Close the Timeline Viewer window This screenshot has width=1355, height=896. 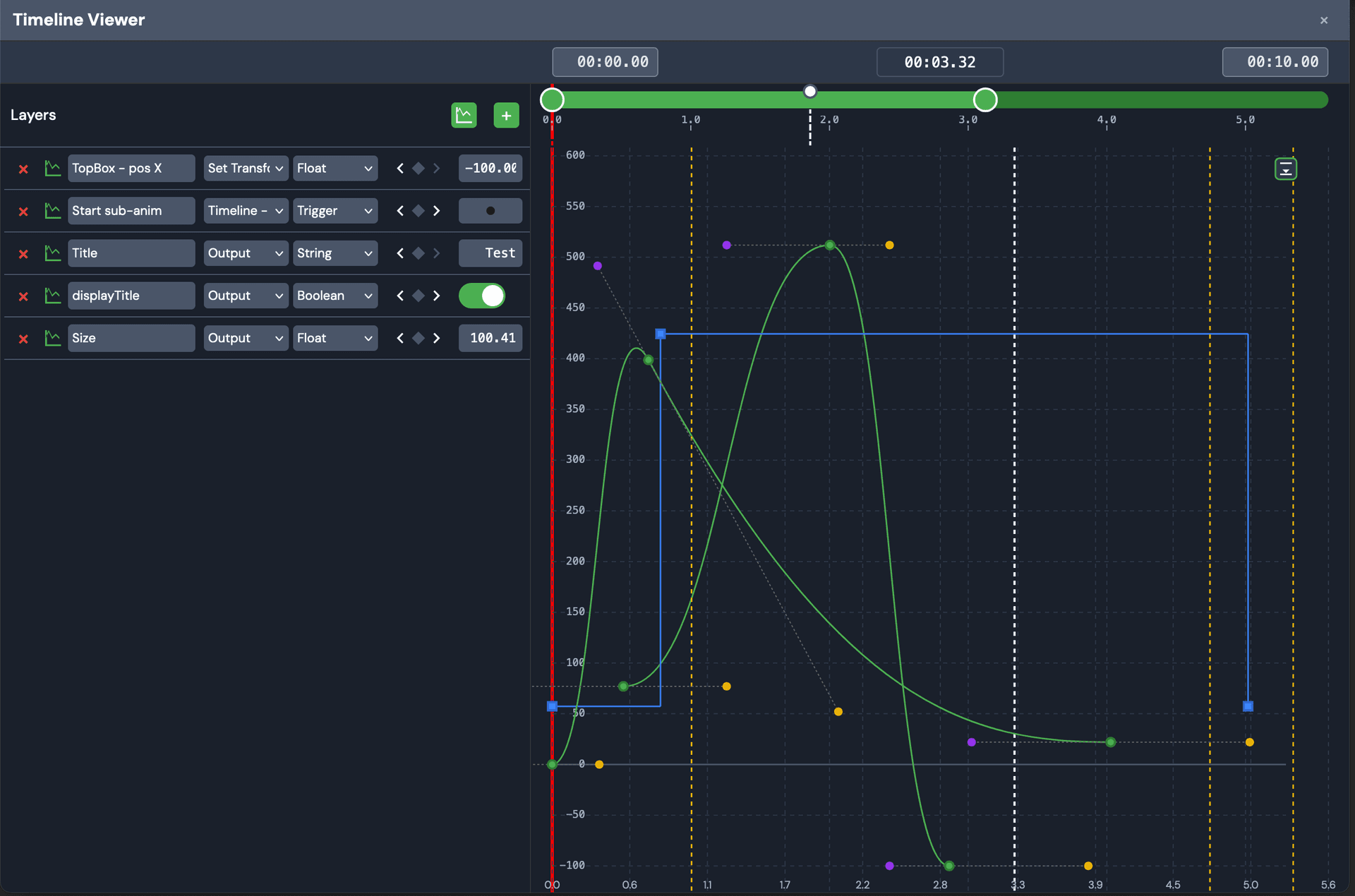pos(1324,20)
